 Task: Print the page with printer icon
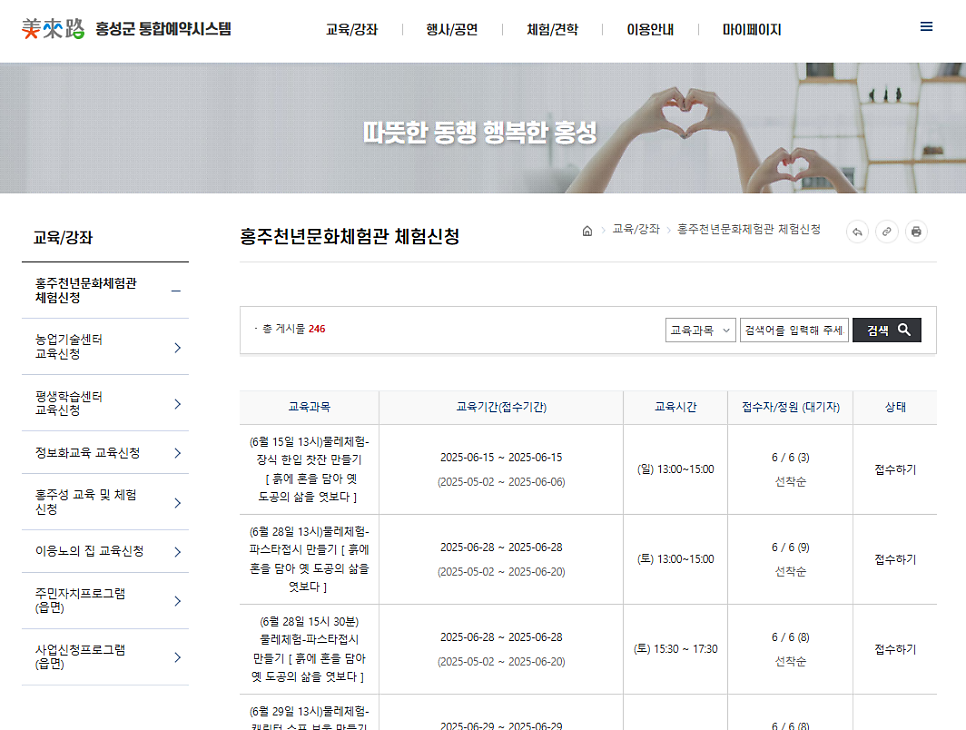[916, 232]
